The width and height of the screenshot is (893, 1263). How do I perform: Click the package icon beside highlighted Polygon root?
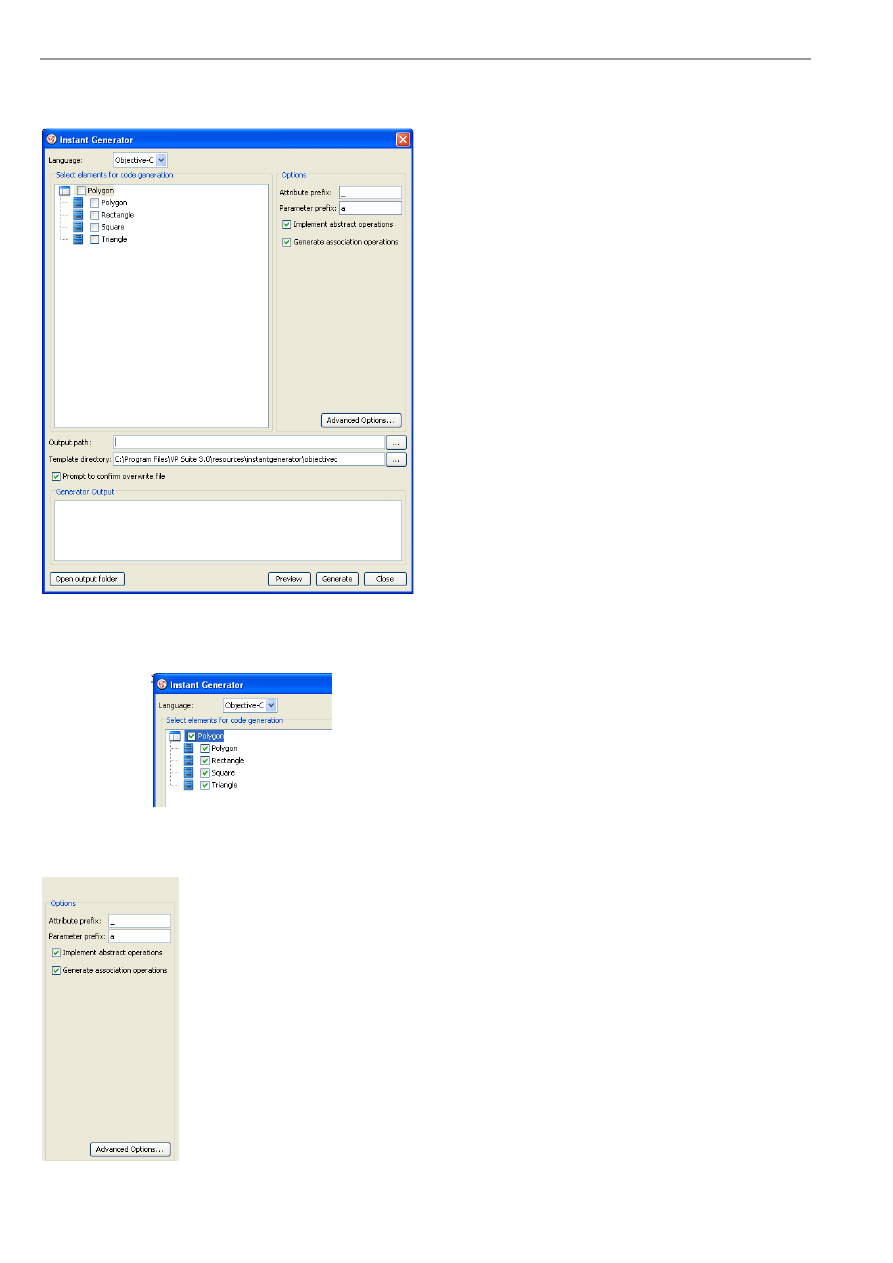point(175,737)
